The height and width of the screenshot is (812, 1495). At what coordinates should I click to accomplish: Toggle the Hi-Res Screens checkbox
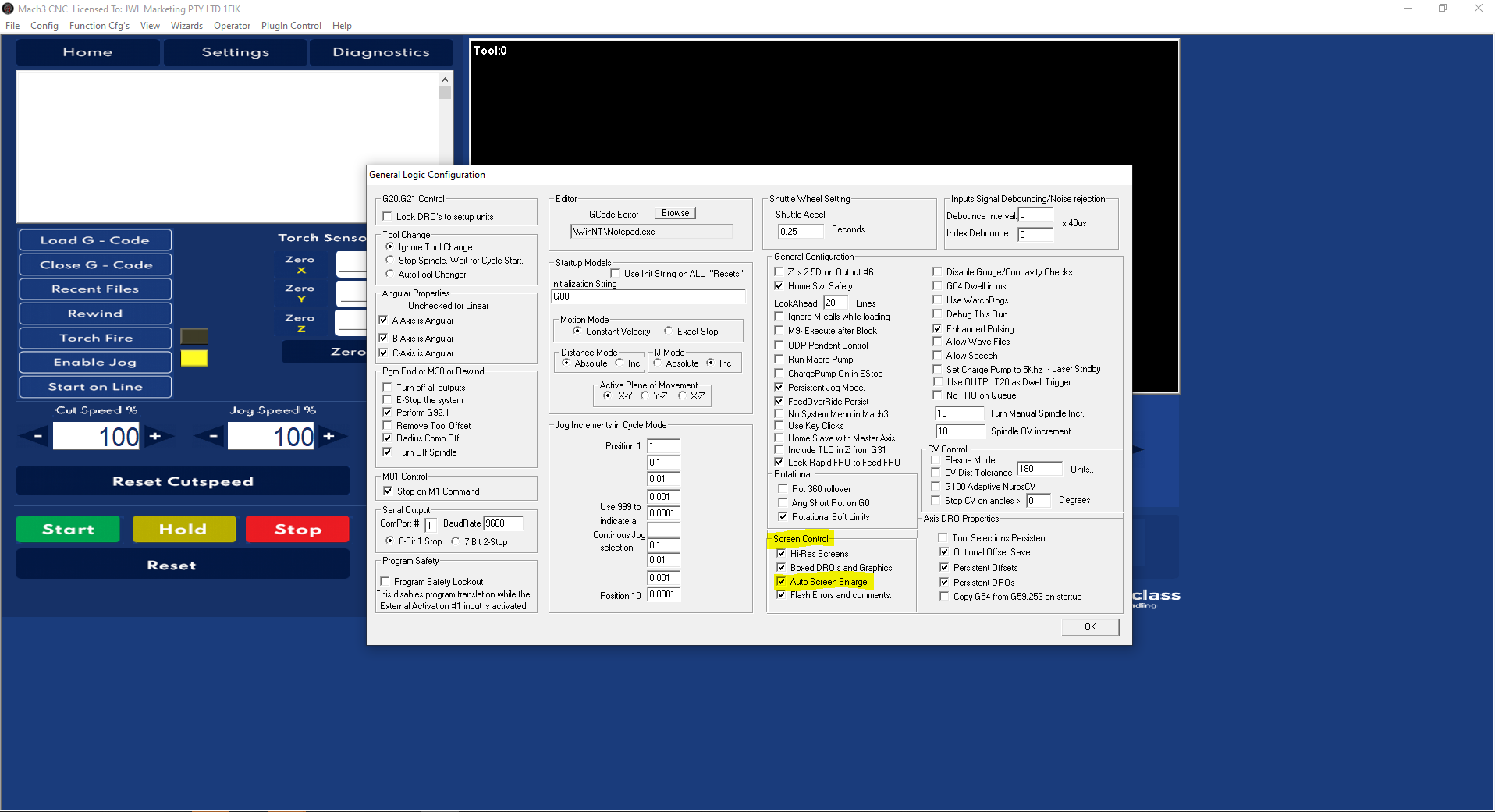(781, 553)
